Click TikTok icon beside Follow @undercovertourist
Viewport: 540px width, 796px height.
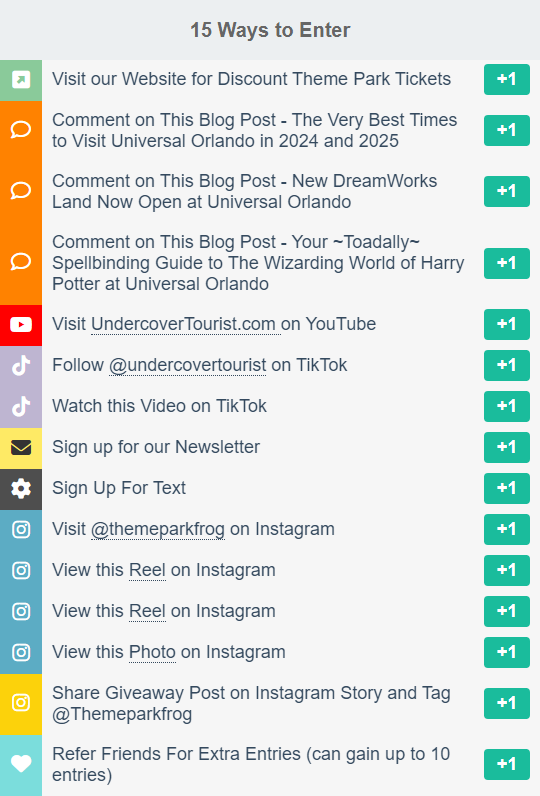21,366
